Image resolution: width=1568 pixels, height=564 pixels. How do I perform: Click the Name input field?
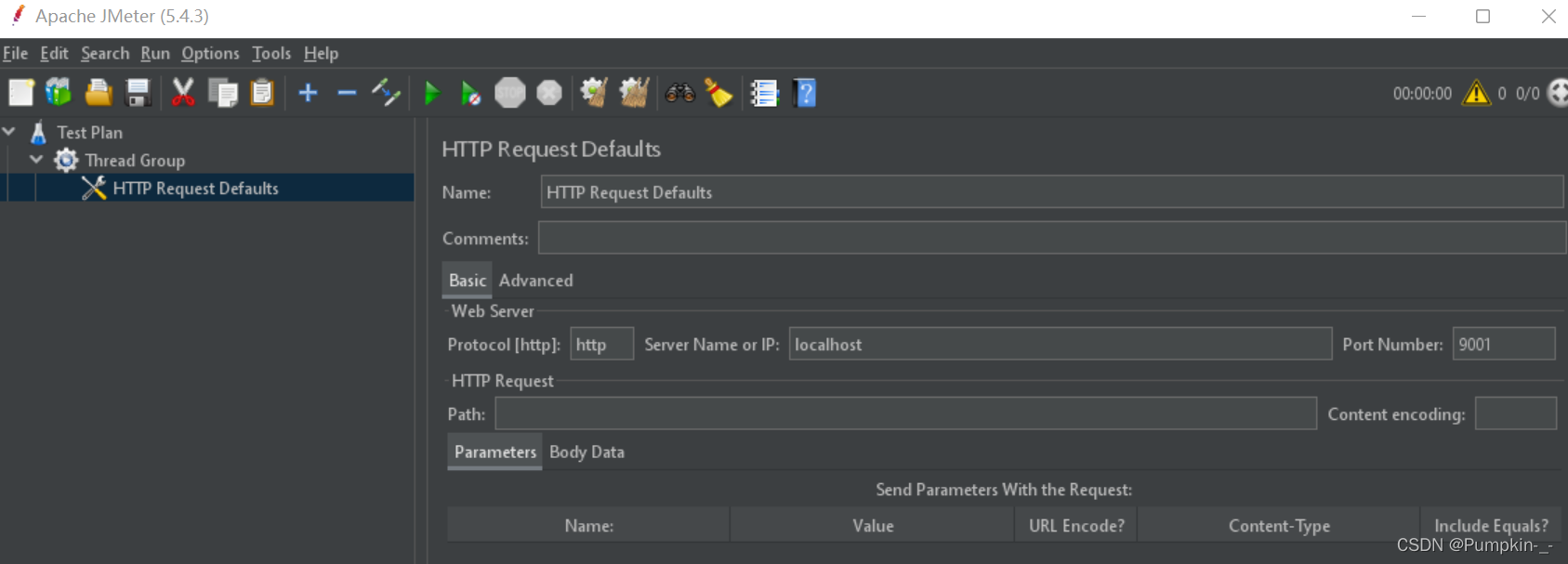coord(1052,192)
